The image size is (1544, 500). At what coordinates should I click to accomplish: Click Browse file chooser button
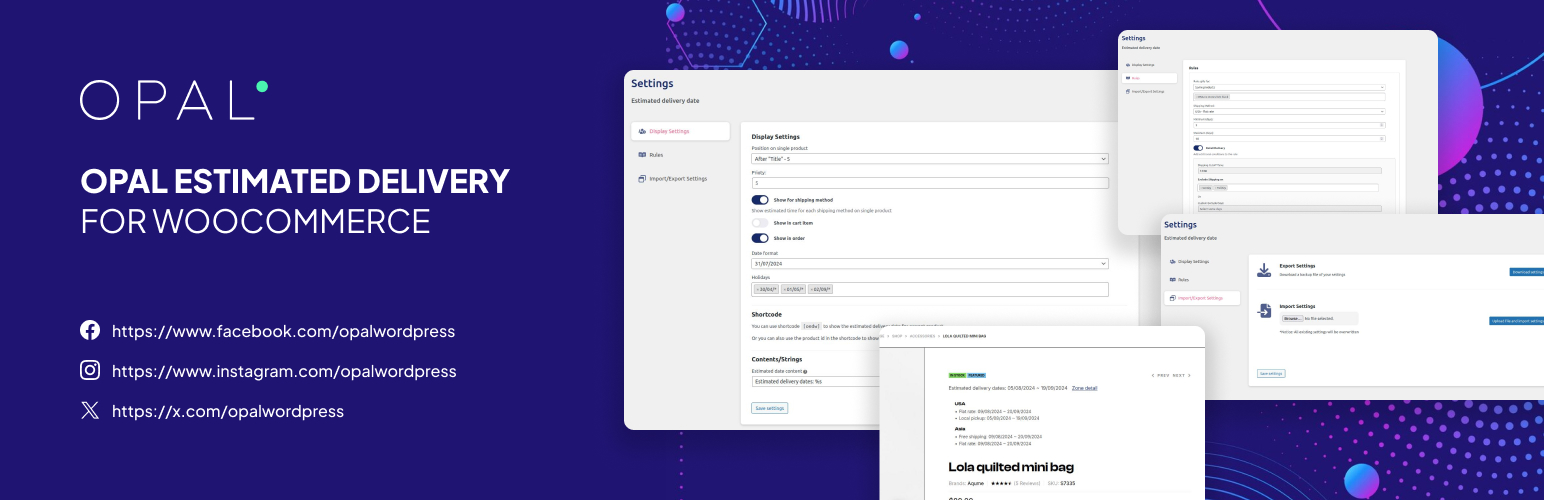click(x=1292, y=318)
